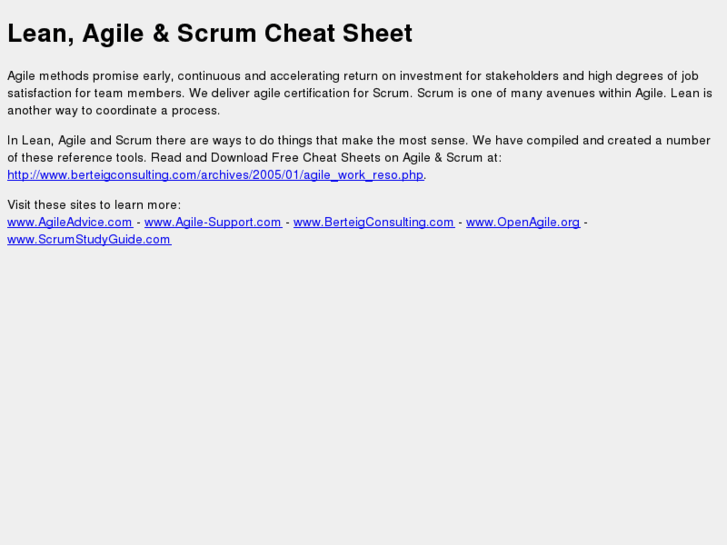The width and height of the screenshot is (727, 545).
Task: Open the www.AgileAdvice.com link
Action: (70, 222)
